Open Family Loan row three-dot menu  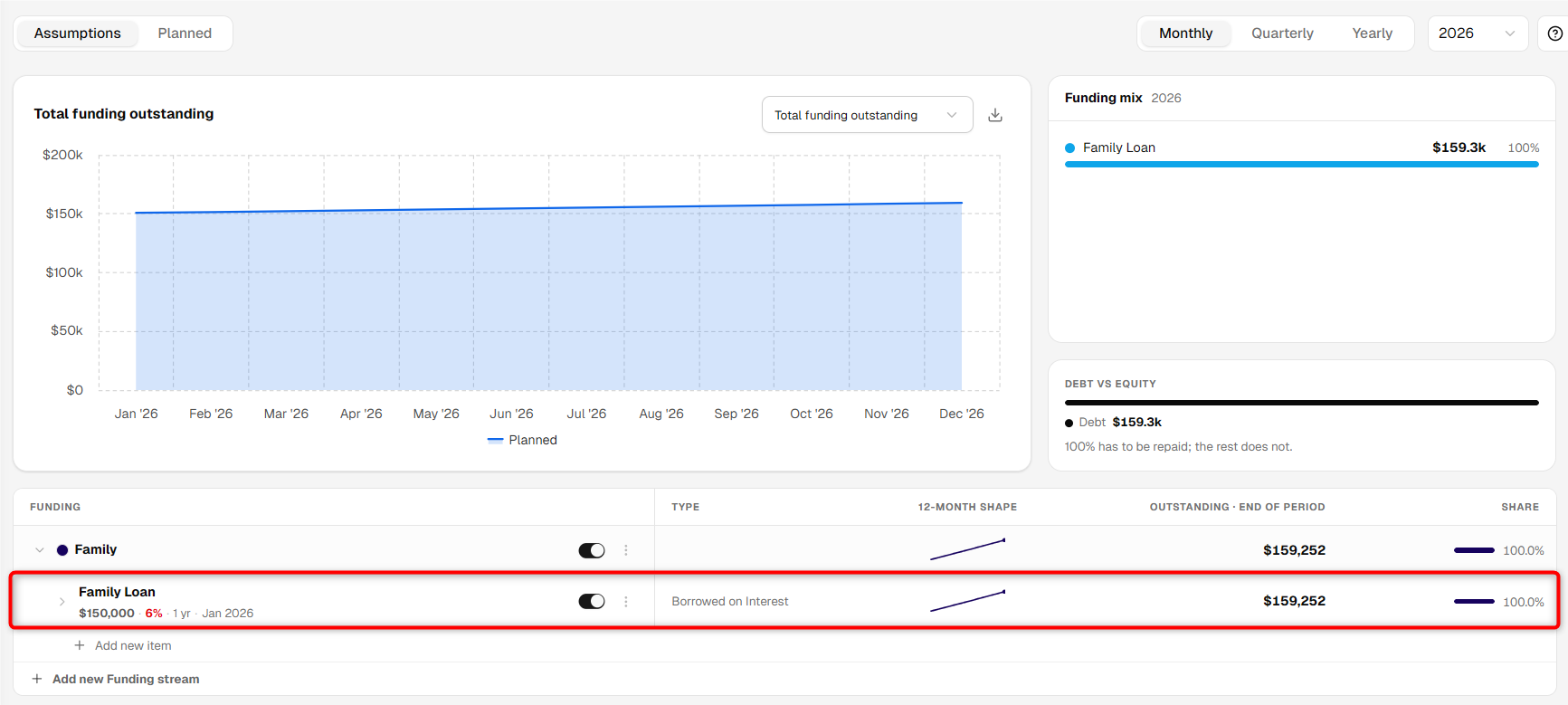(626, 602)
